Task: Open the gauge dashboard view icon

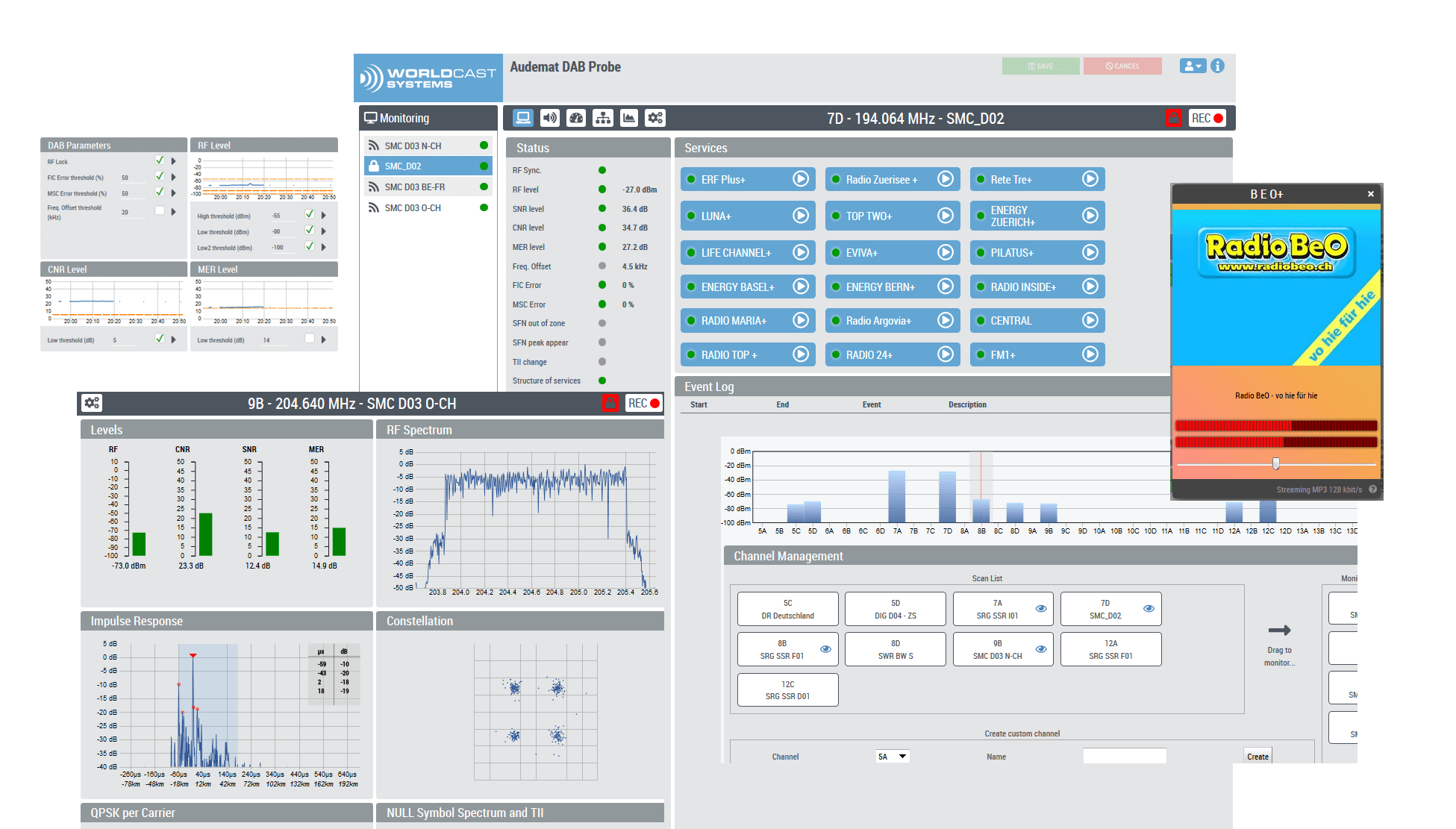Action: click(x=576, y=118)
